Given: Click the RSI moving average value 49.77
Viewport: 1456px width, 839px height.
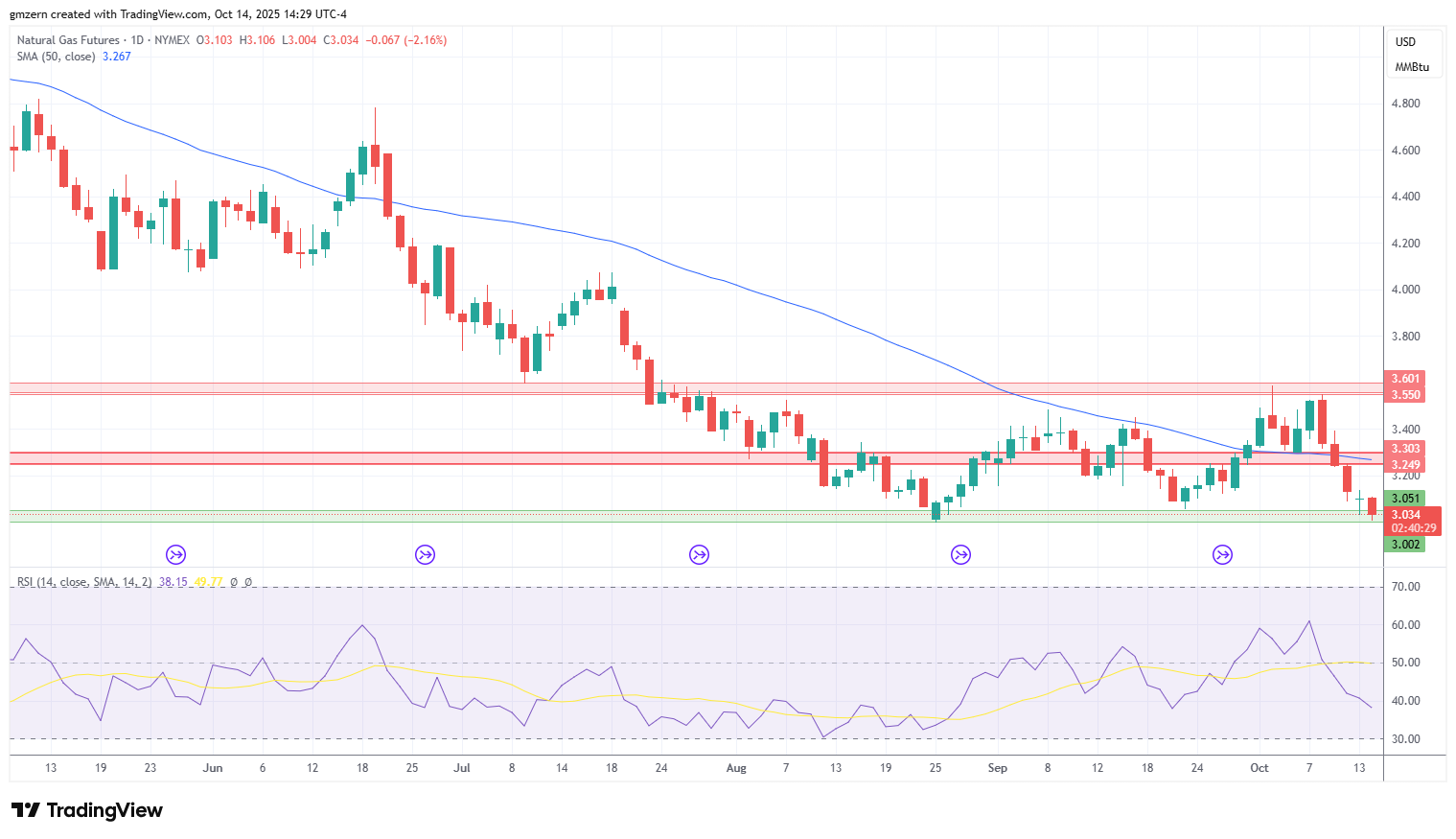Looking at the screenshot, I should [x=208, y=582].
